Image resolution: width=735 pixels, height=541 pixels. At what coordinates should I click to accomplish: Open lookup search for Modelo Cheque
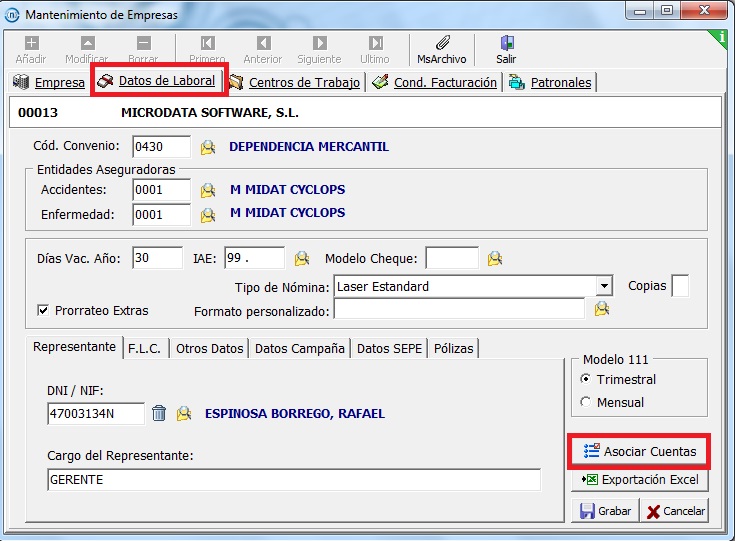point(495,258)
